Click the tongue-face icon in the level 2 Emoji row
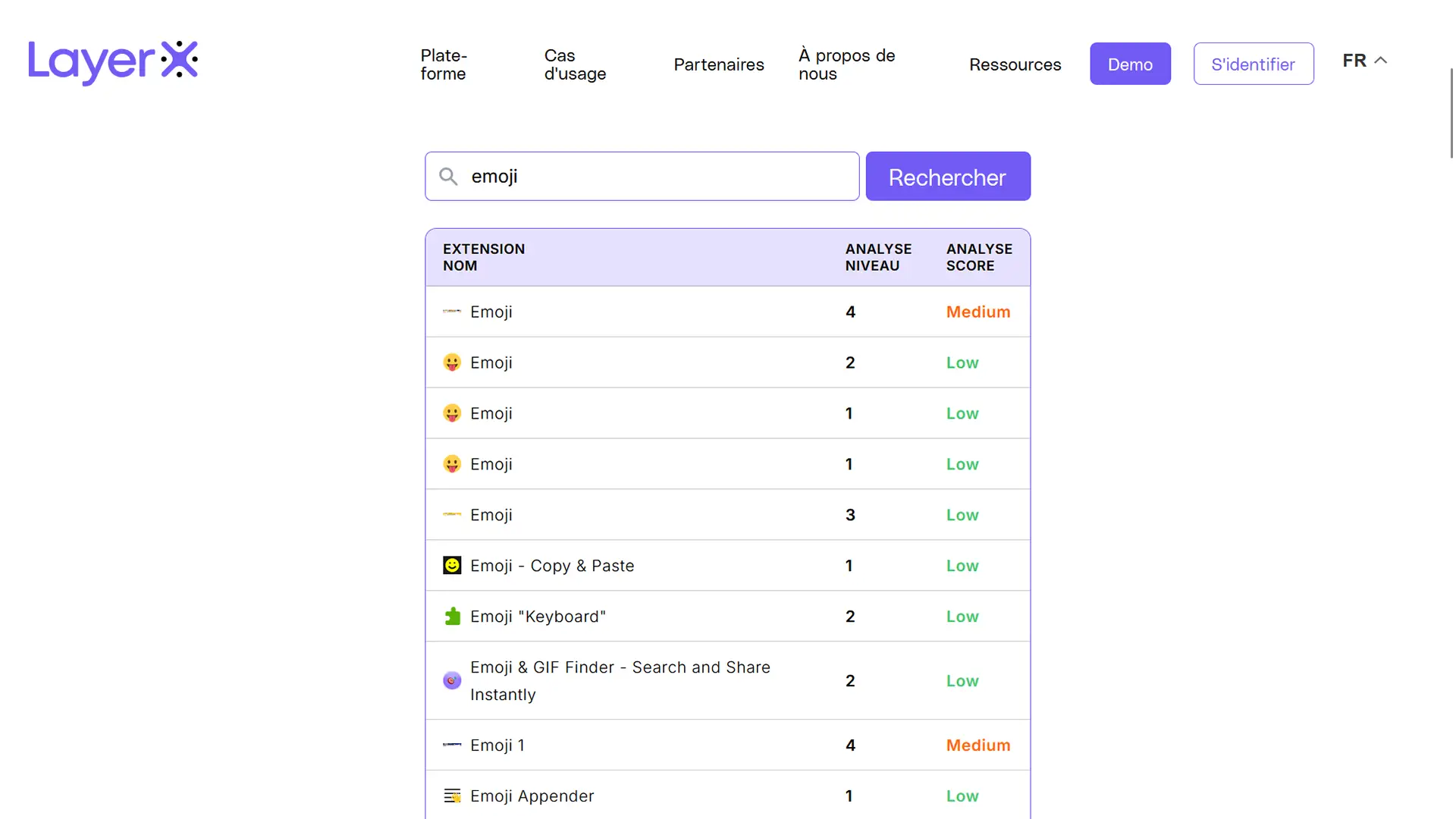 click(x=452, y=362)
